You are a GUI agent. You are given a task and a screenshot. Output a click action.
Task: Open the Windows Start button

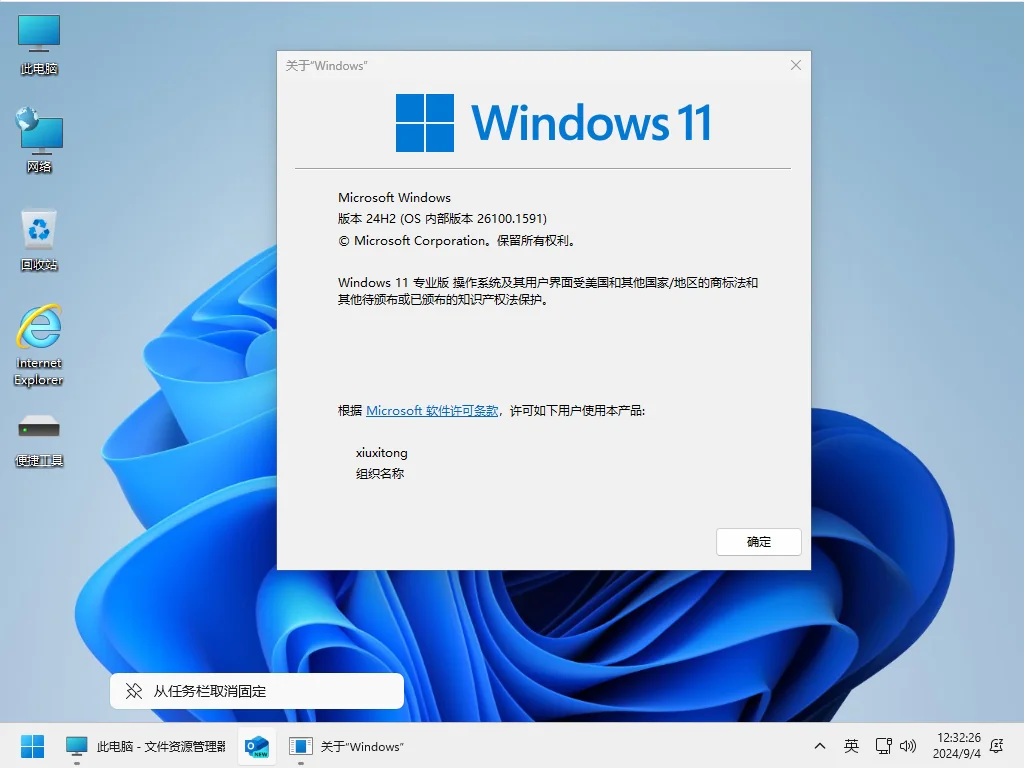(x=32, y=746)
